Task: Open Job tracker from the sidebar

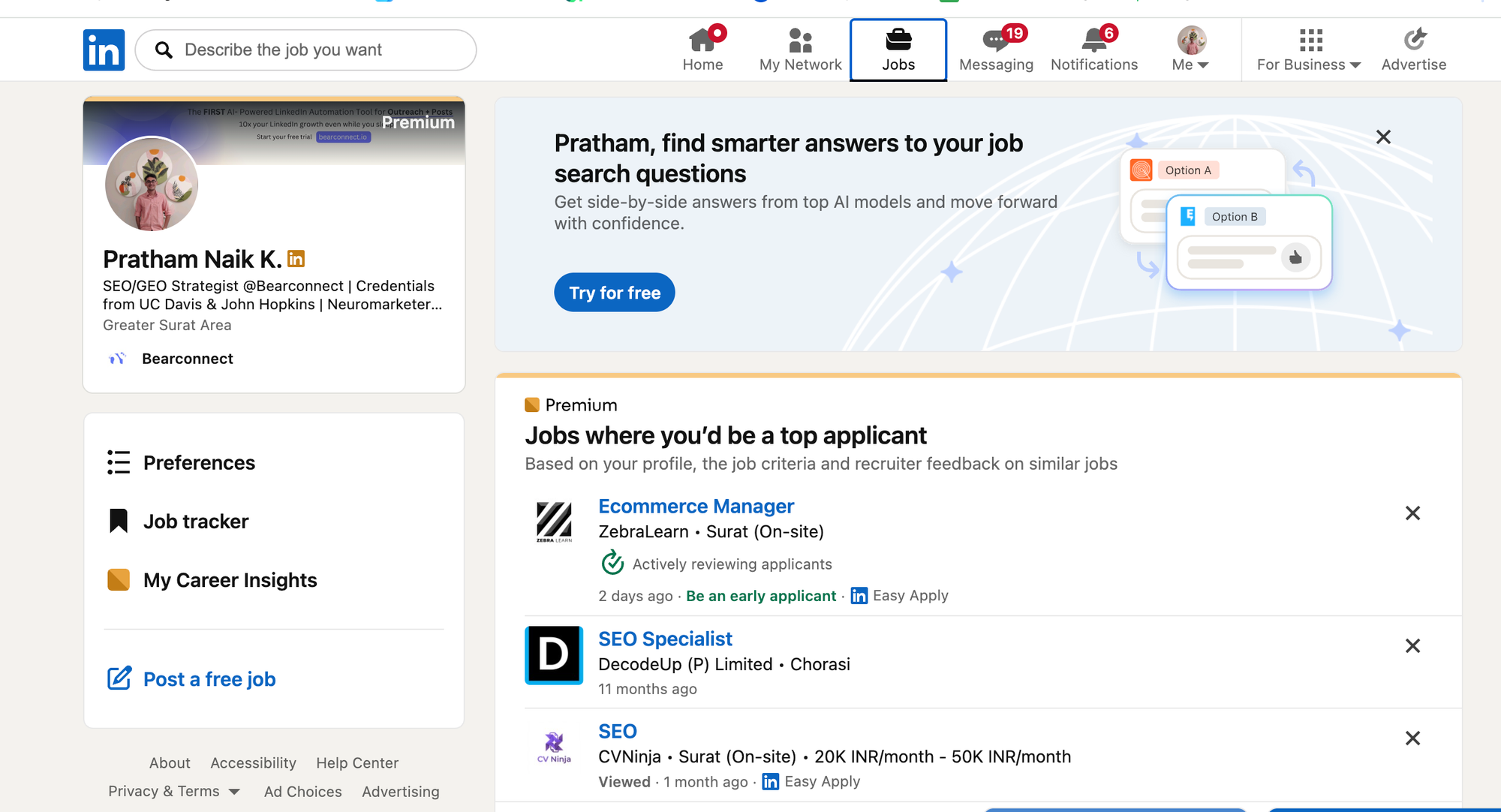Action: pos(196,521)
